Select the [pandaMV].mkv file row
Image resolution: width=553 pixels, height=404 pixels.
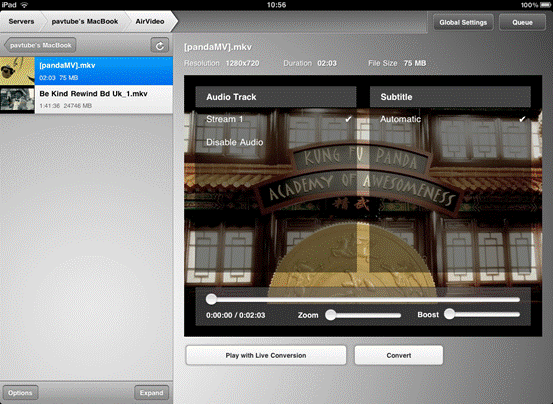(x=86, y=71)
